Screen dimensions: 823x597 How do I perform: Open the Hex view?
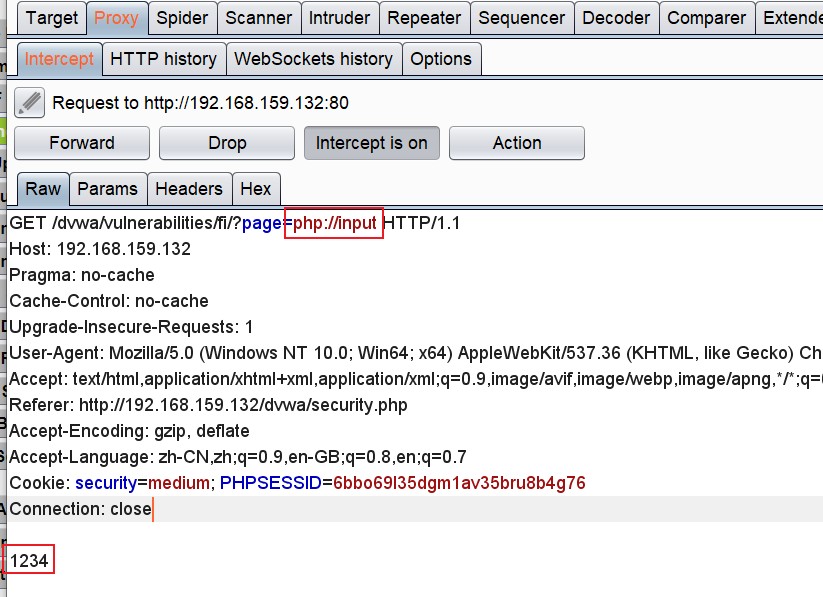(256, 188)
